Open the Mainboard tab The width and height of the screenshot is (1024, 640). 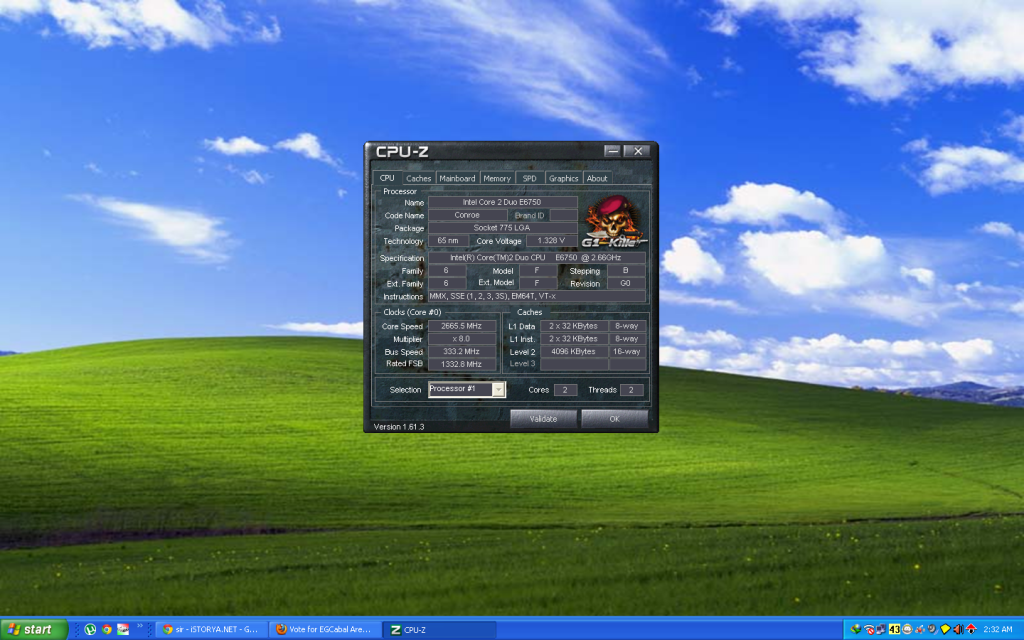457,178
